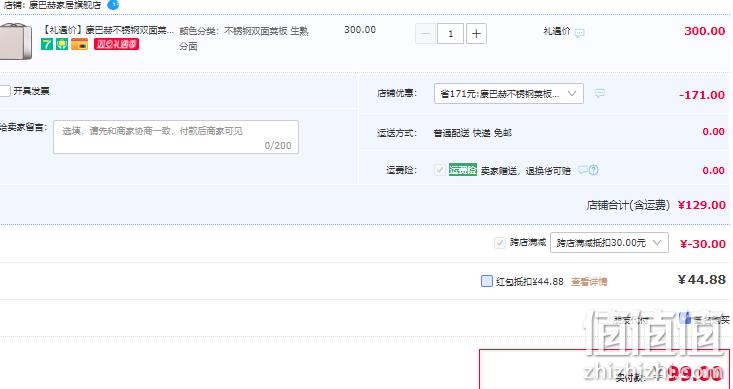
Task: Click the green 运费险 badge
Action: [463, 170]
